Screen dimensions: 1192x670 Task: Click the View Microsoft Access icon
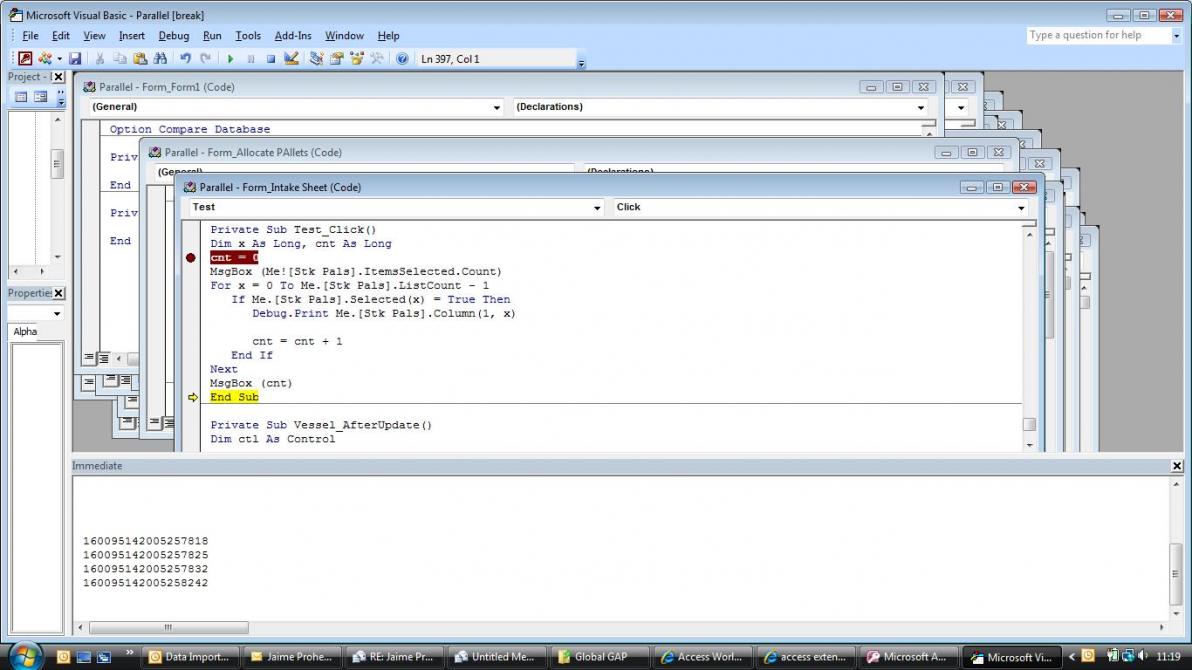tap(25, 59)
